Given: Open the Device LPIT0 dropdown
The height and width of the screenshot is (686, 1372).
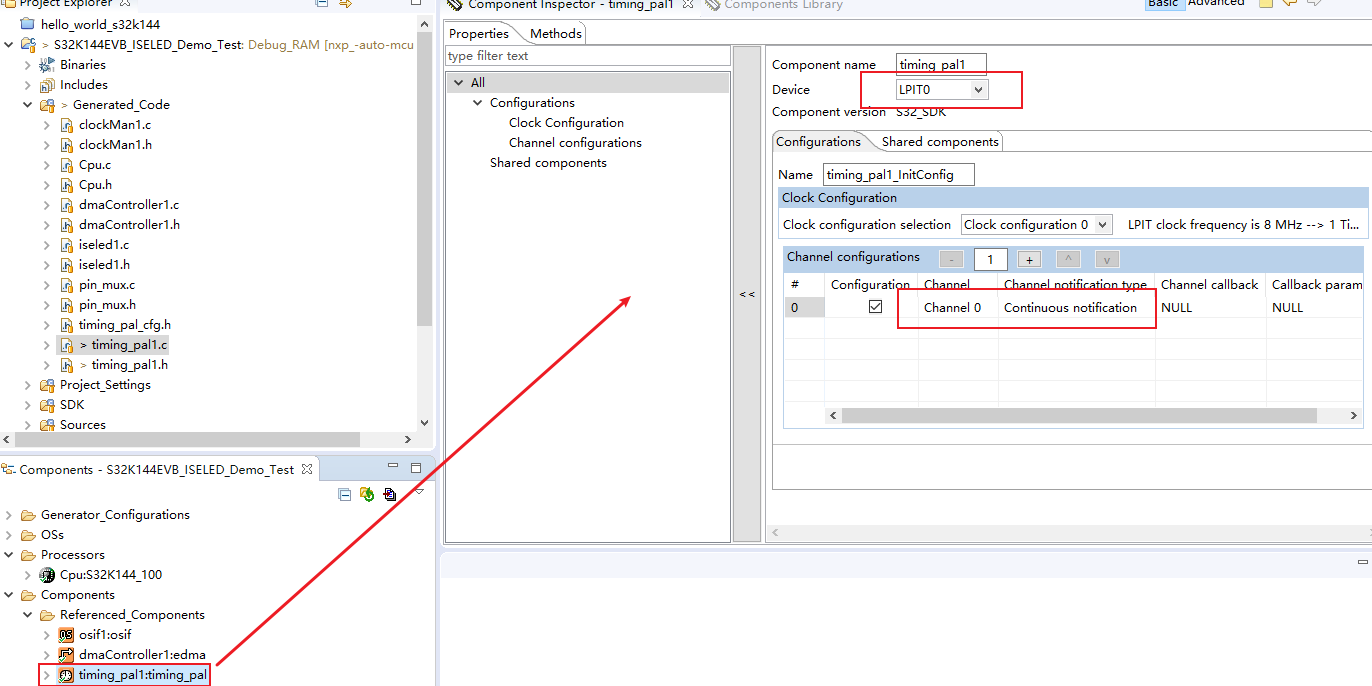Looking at the screenshot, I should point(978,90).
